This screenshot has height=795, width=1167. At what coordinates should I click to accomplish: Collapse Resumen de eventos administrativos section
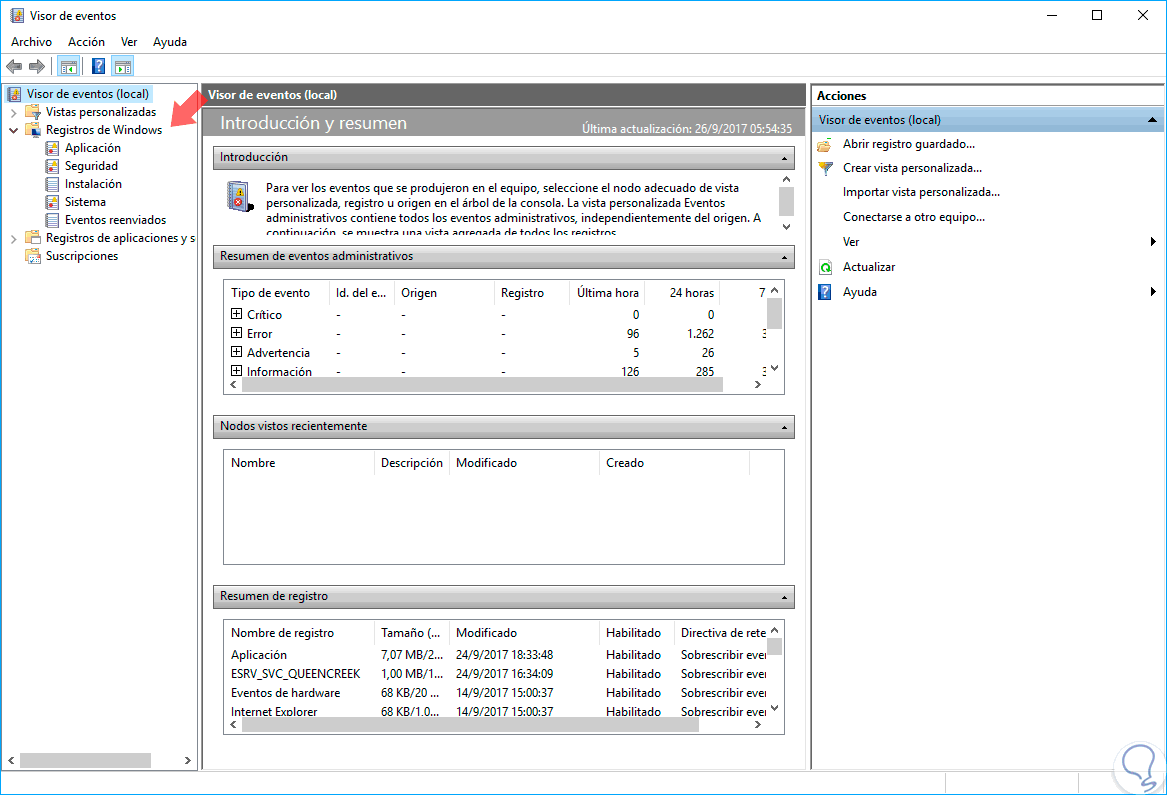tap(784, 257)
